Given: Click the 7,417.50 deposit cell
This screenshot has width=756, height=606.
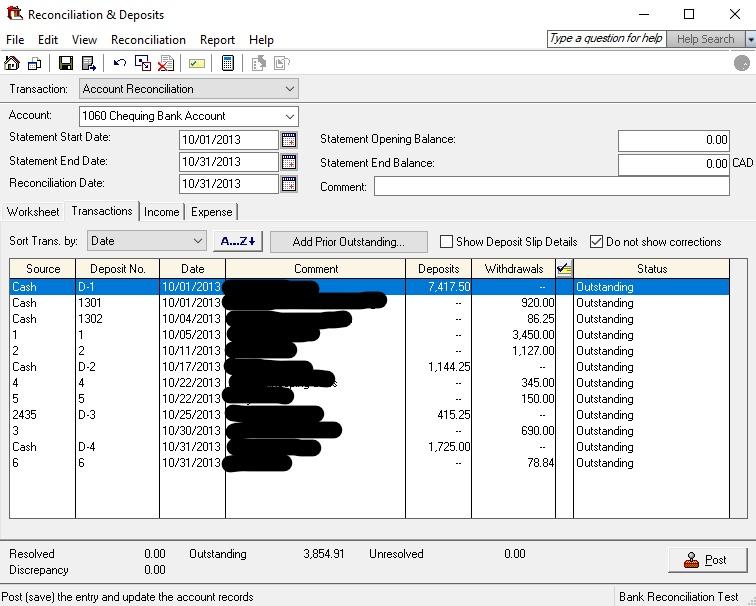Looking at the screenshot, I should coord(438,287).
